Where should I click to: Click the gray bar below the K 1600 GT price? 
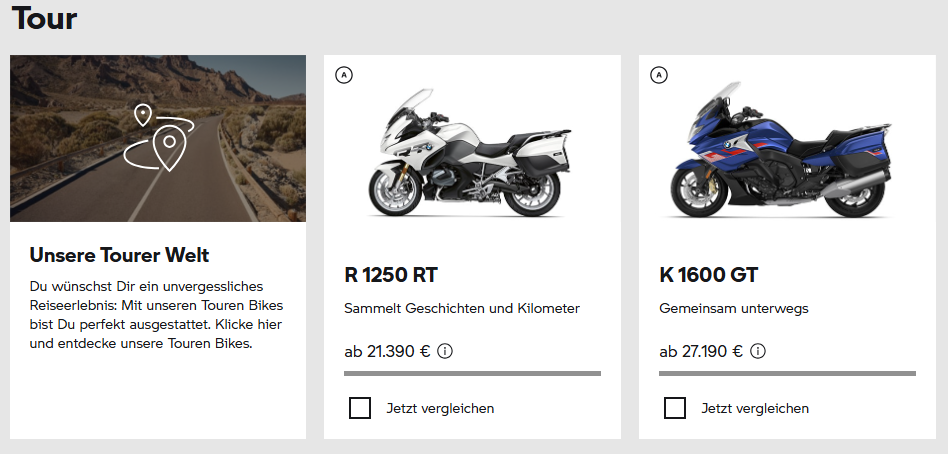point(787,373)
